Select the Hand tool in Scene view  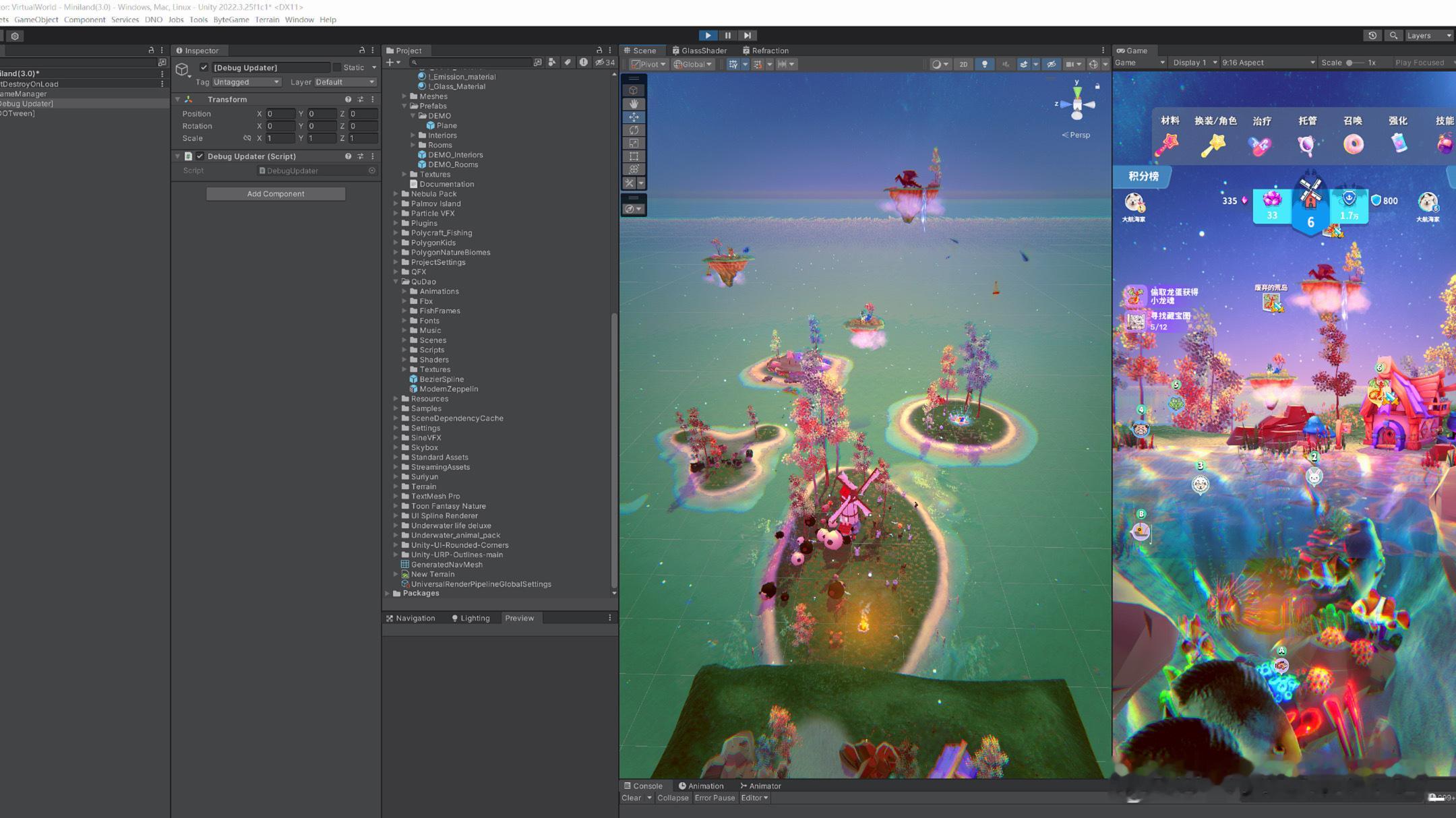(634, 104)
